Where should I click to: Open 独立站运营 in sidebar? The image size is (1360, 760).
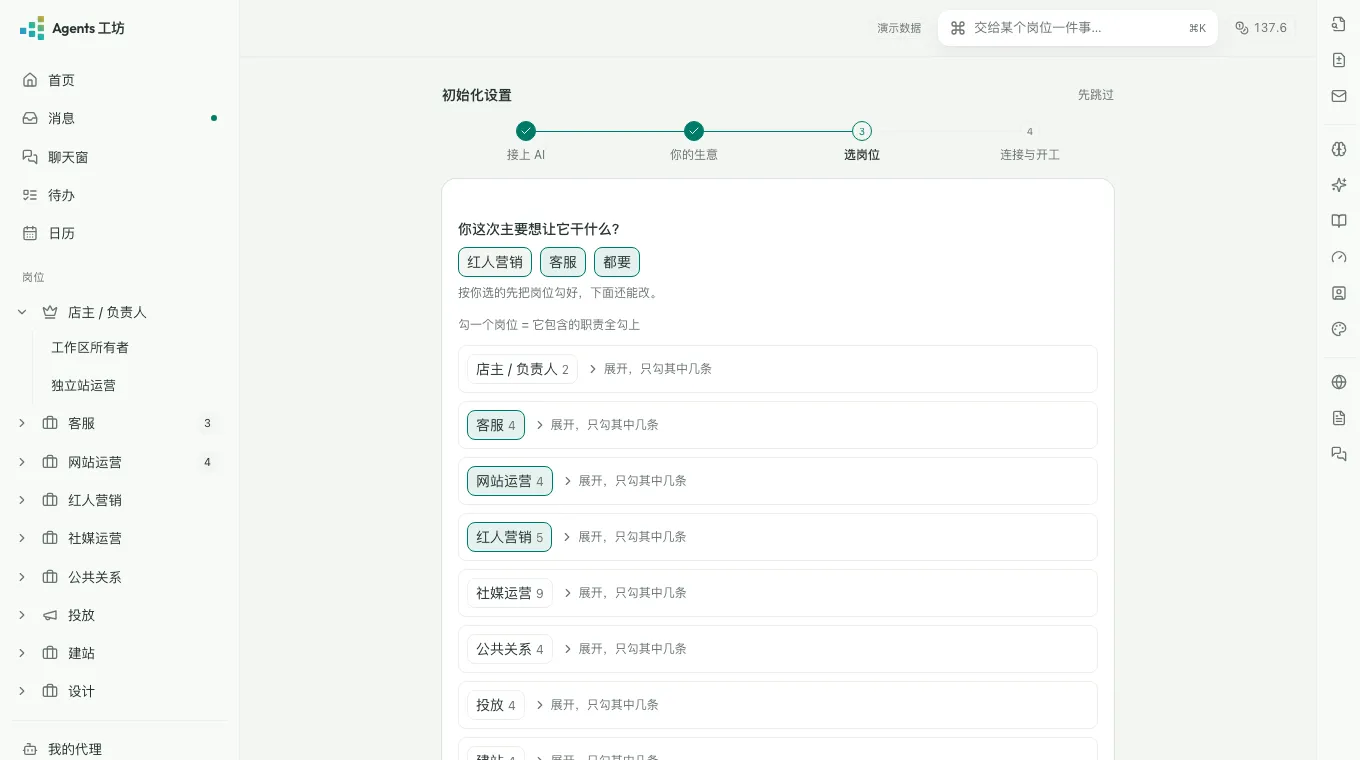[x=84, y=385]
